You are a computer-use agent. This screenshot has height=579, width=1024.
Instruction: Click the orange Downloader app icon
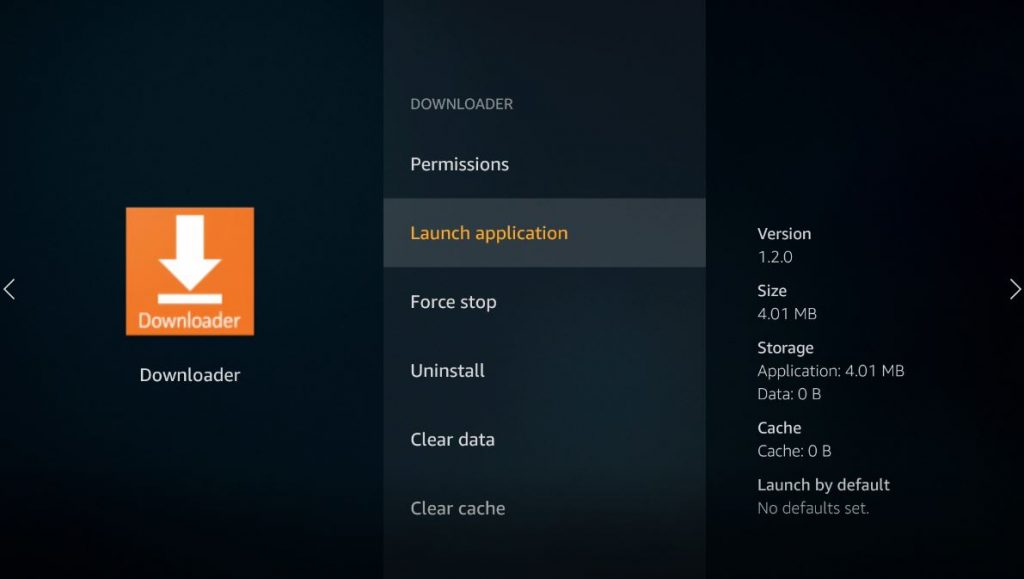pos(190,272)
